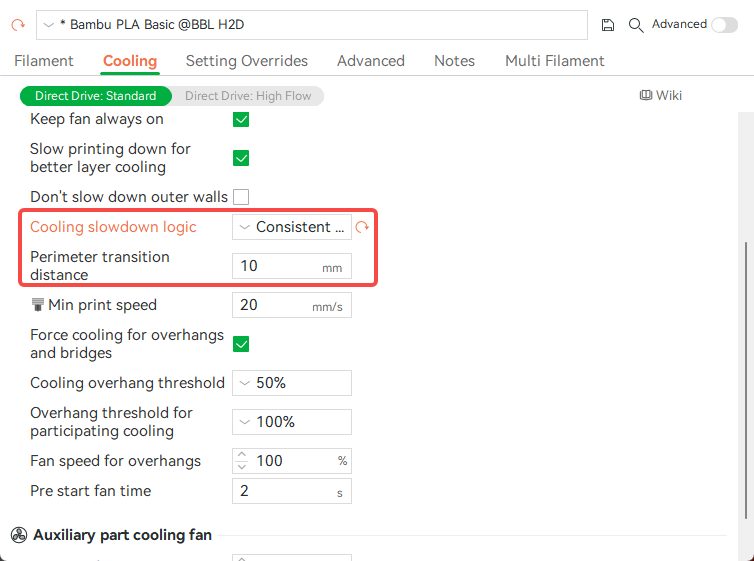Click the save preset floppy disk icon
The height and width of the screenshot is (561, 754).
(x=608, y=25)
